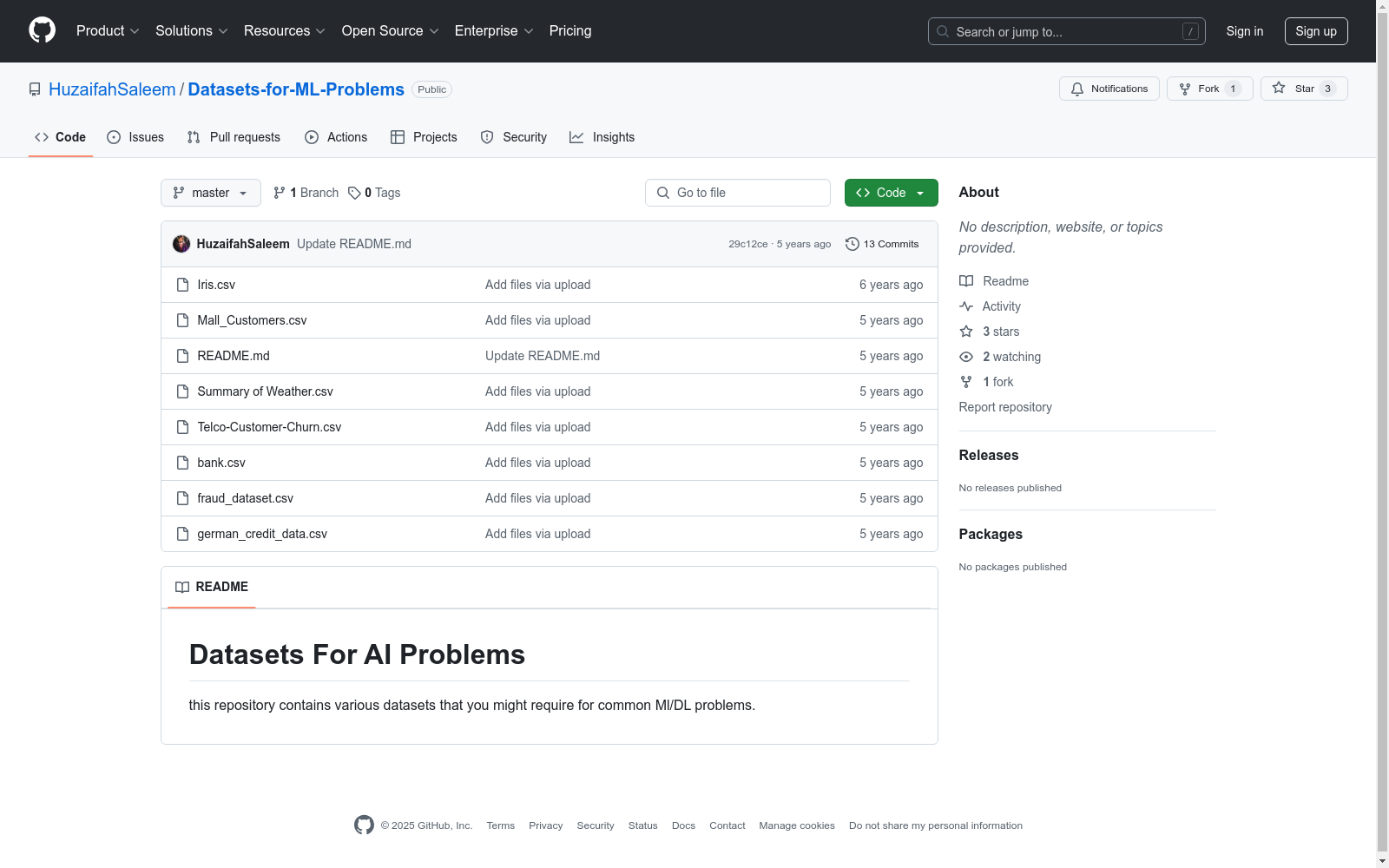Open the Datasets-for-ML-Problems repository link
1389x868 pixels.
296,89
